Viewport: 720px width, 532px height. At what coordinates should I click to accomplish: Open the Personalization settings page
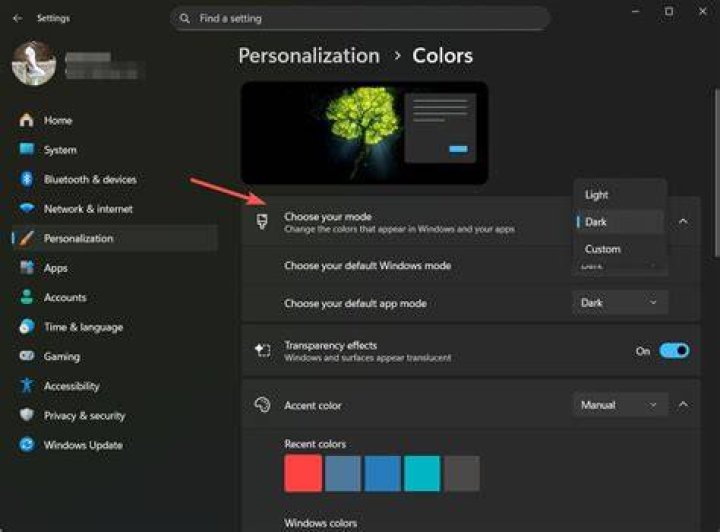tap(115, 238)
